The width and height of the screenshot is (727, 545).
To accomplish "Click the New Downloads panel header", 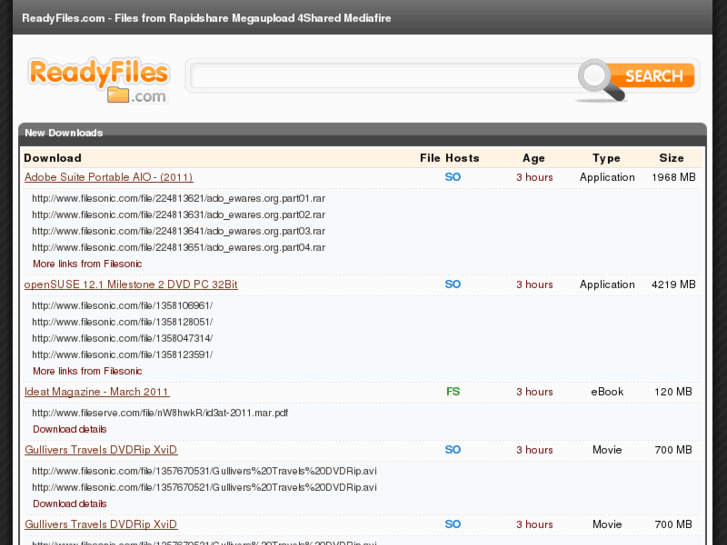I will pyautogui.click(x=363, y=133).
